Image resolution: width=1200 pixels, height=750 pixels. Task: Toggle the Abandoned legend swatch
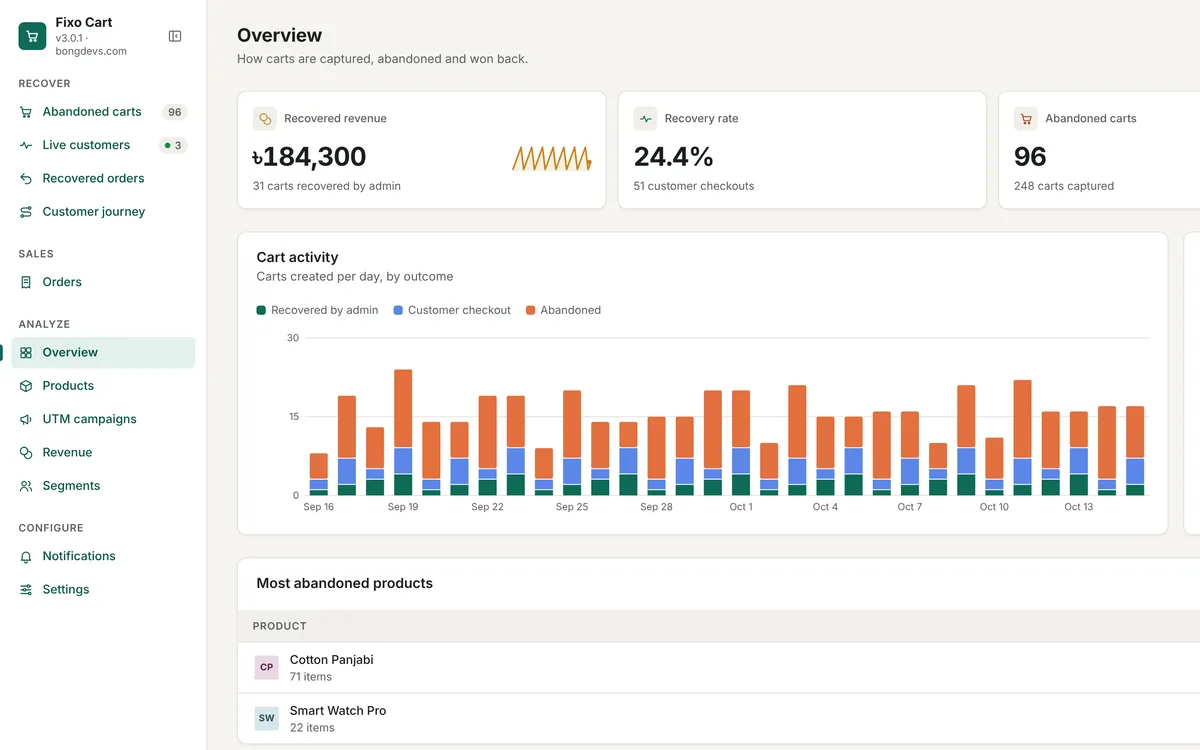coord(530,310)
